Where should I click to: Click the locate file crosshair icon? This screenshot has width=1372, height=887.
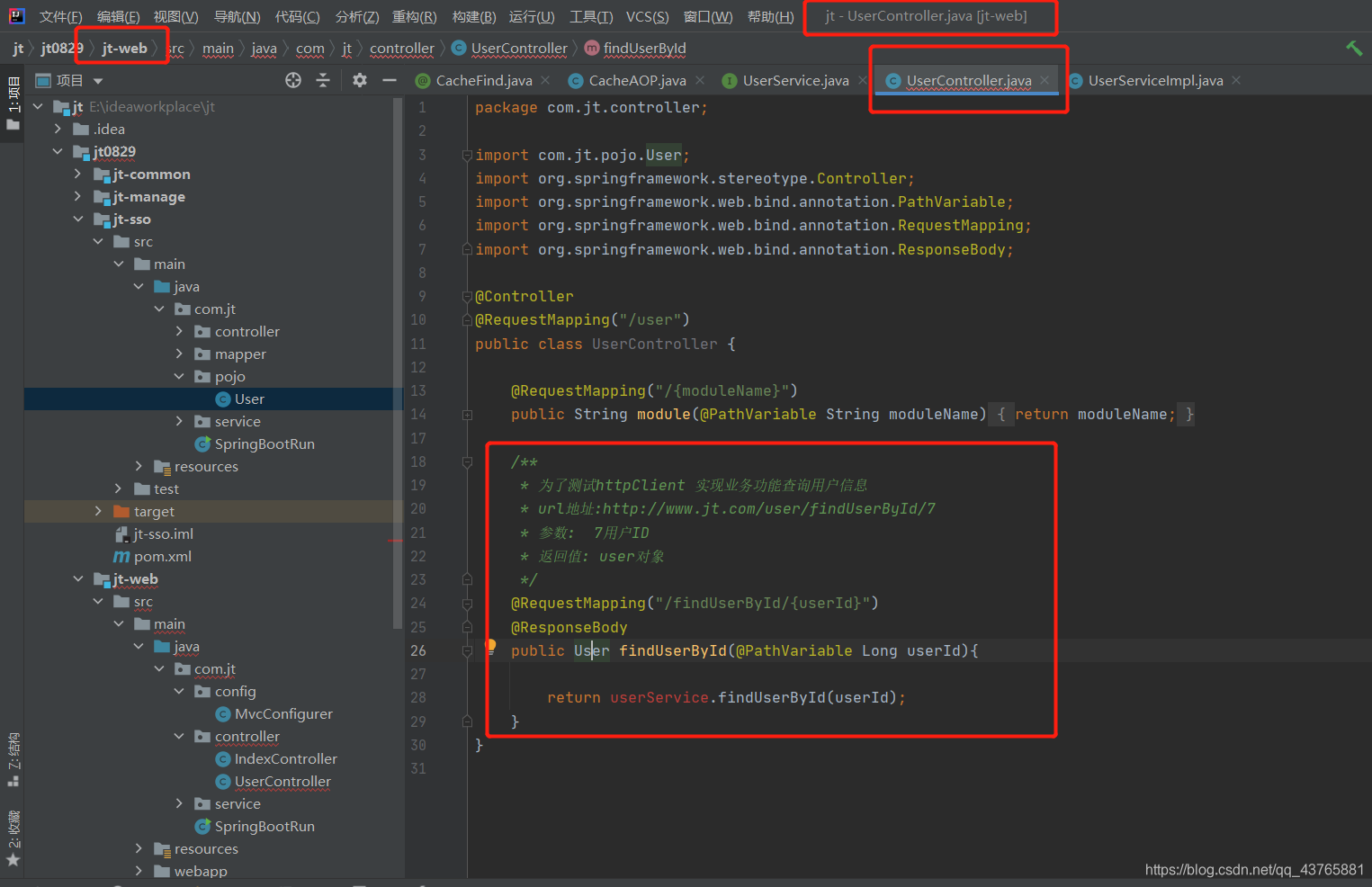[293, 80]
